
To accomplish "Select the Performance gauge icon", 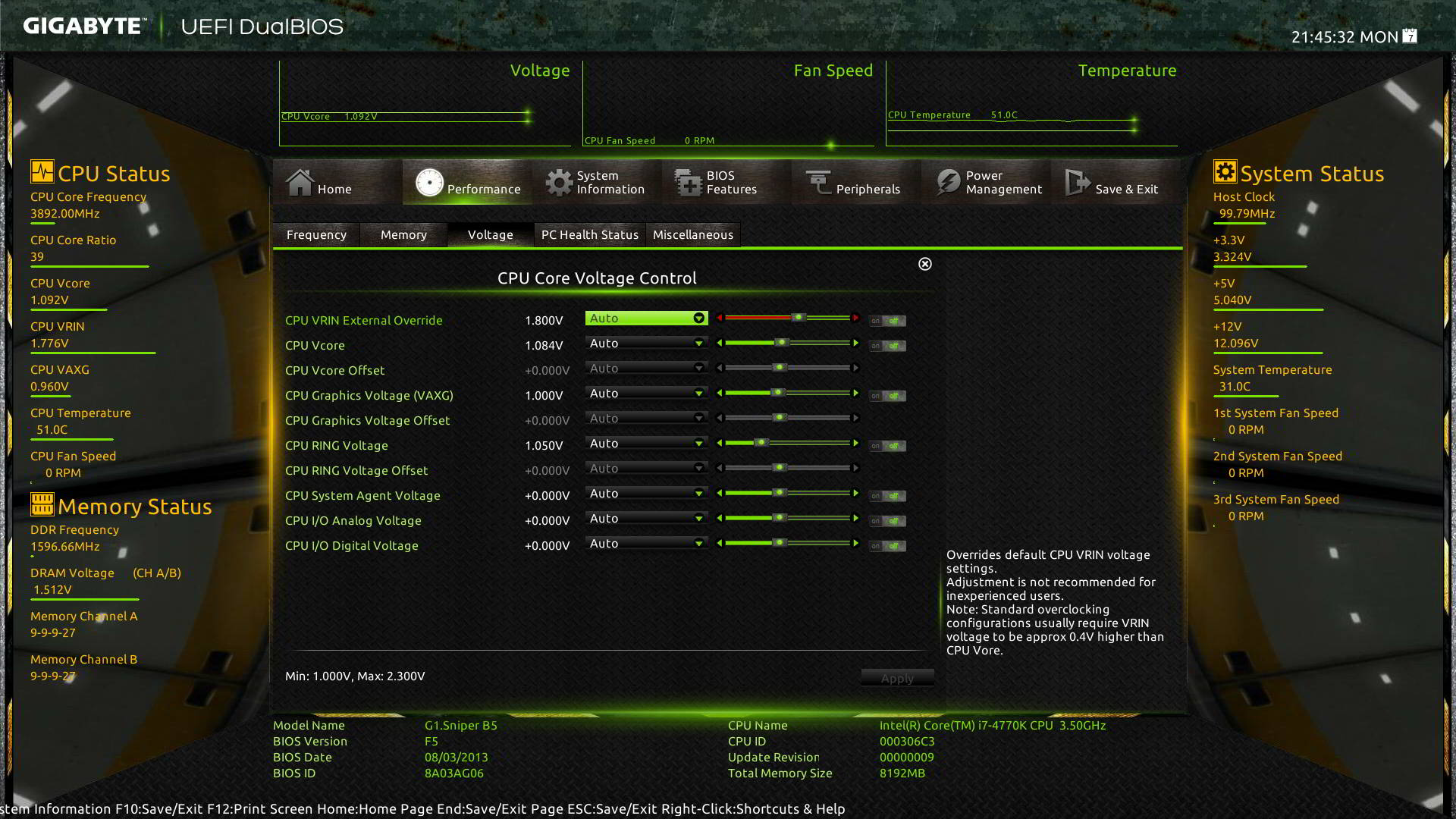I will click(x=429, y=183).
